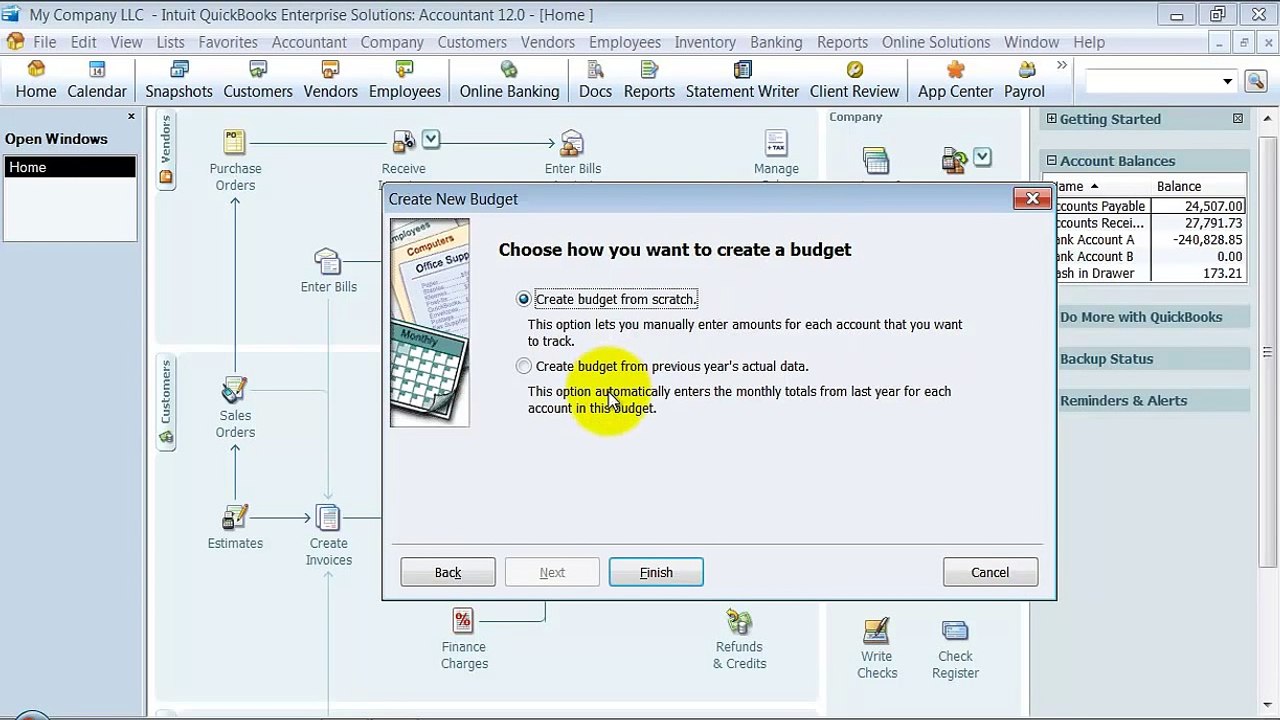Click the Cash in Drawer balance row
The width and height of the screenshot is (1280, 720).
(1150, 273)
